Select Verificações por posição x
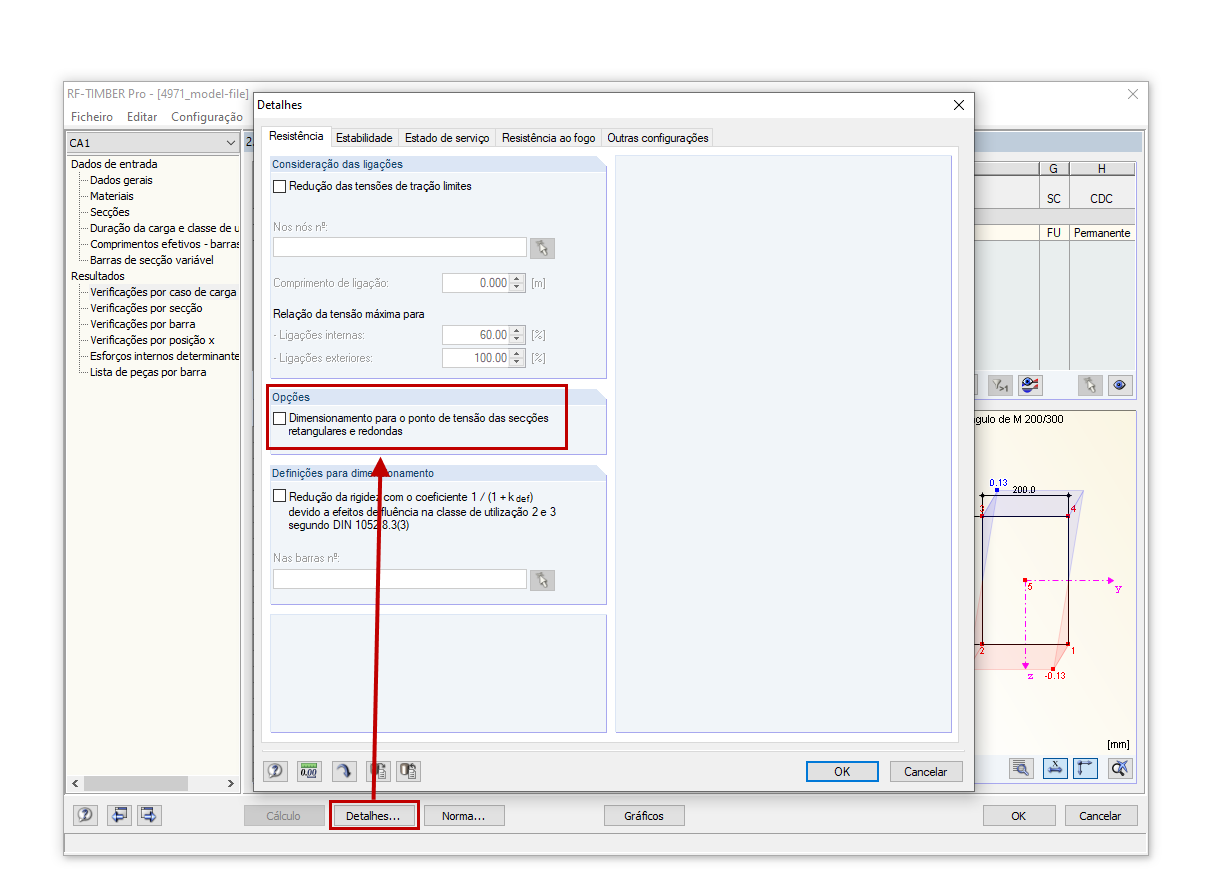Viewport: 1215px width, 890px height. pyautogui.click(x=152, y=340)
